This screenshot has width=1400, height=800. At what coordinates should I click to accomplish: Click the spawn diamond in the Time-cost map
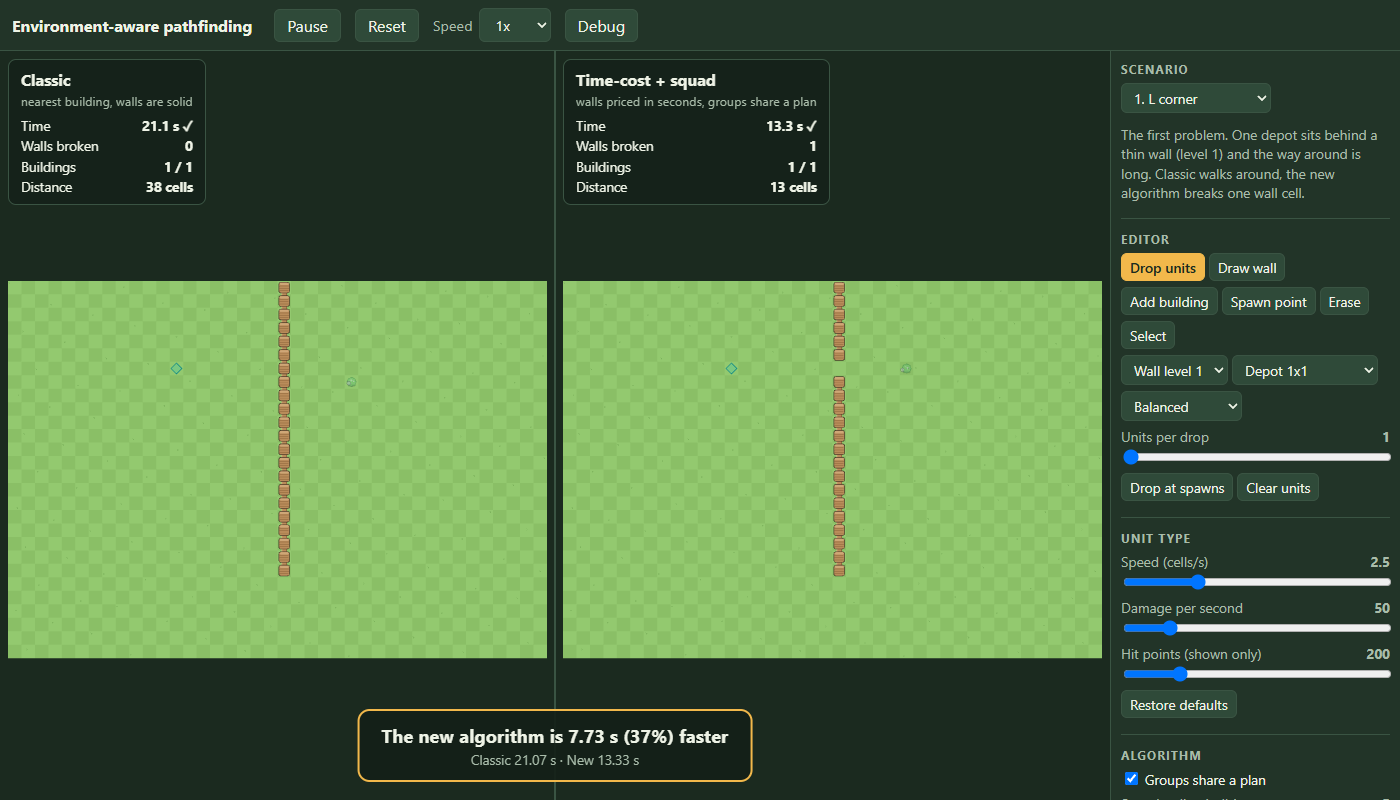tap(731, 369)
